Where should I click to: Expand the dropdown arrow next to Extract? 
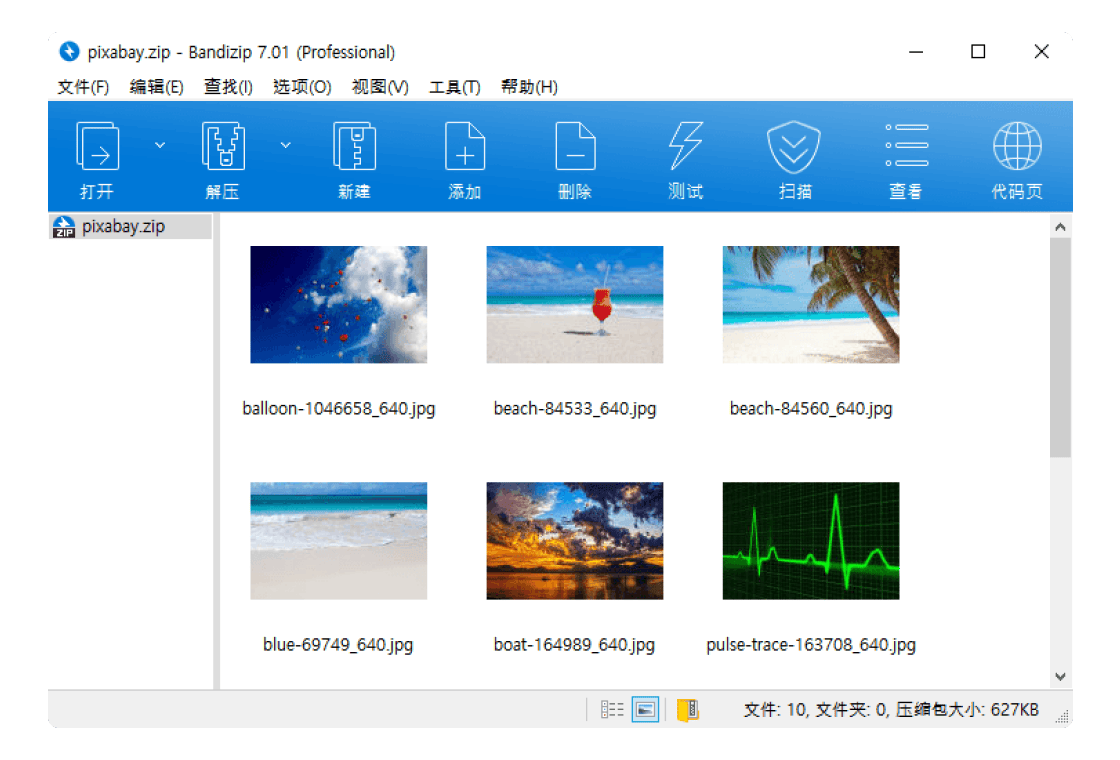tap(286, 145)
